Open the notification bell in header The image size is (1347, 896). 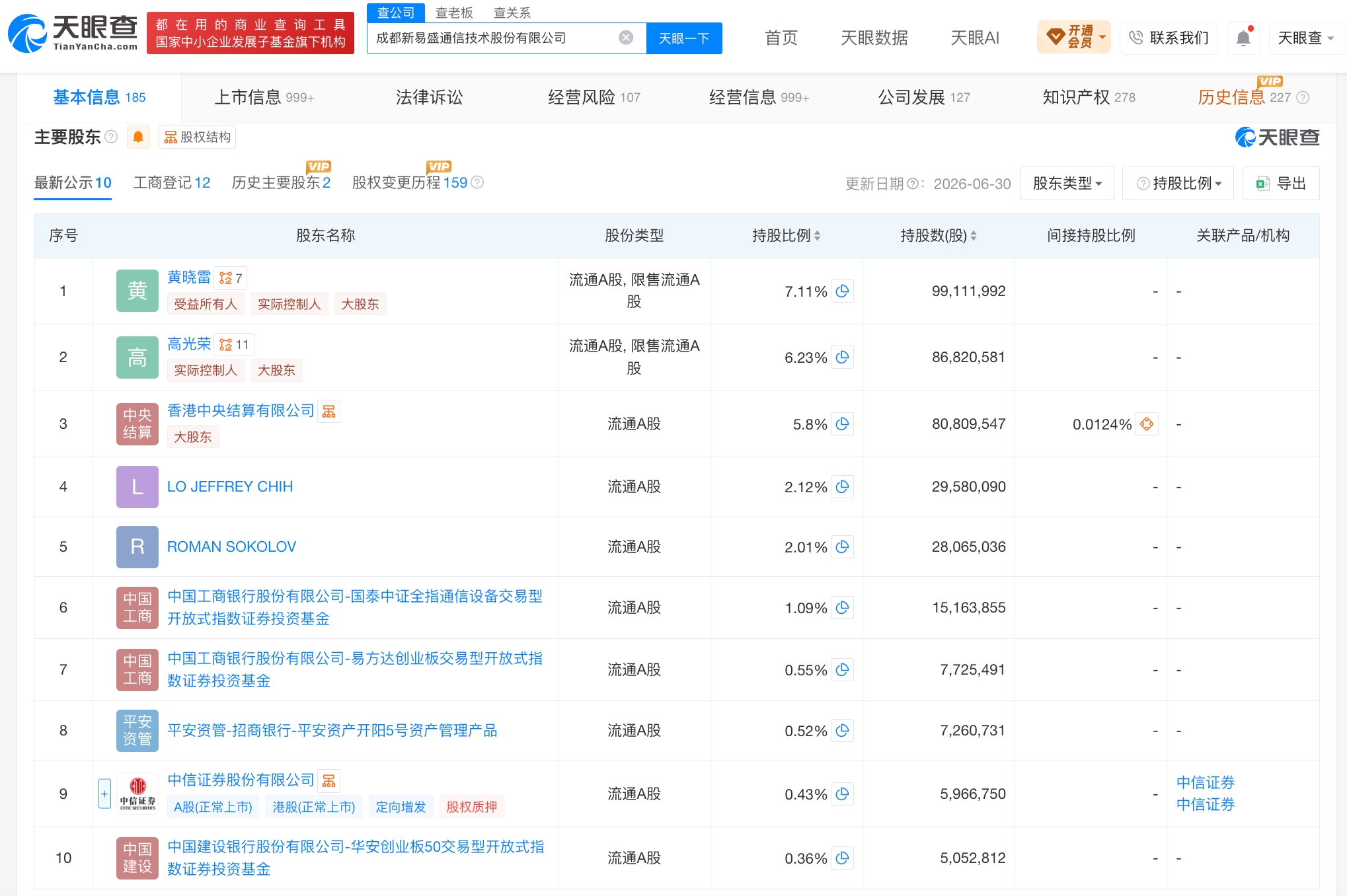tap(1243, 38)
